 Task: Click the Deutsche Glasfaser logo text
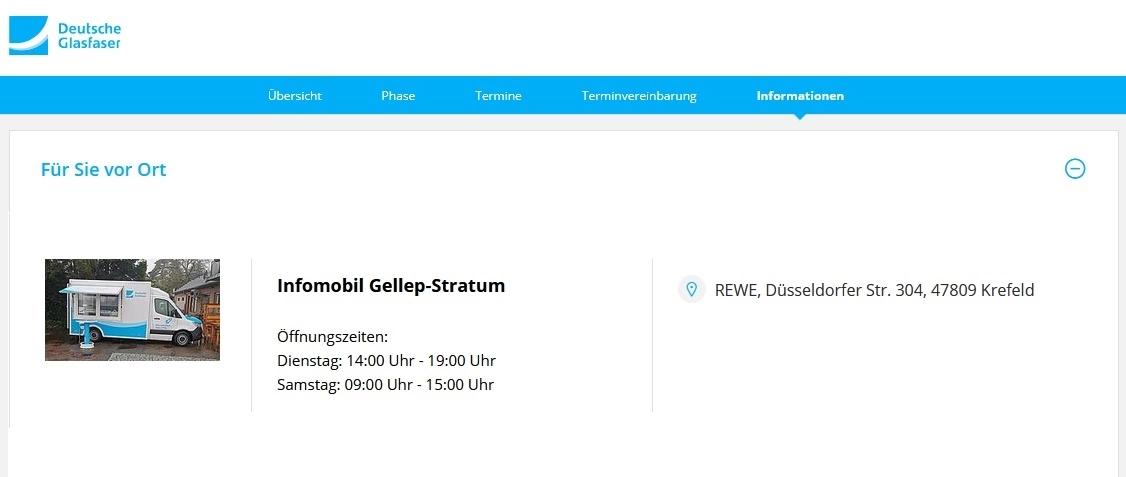[89, 35]
